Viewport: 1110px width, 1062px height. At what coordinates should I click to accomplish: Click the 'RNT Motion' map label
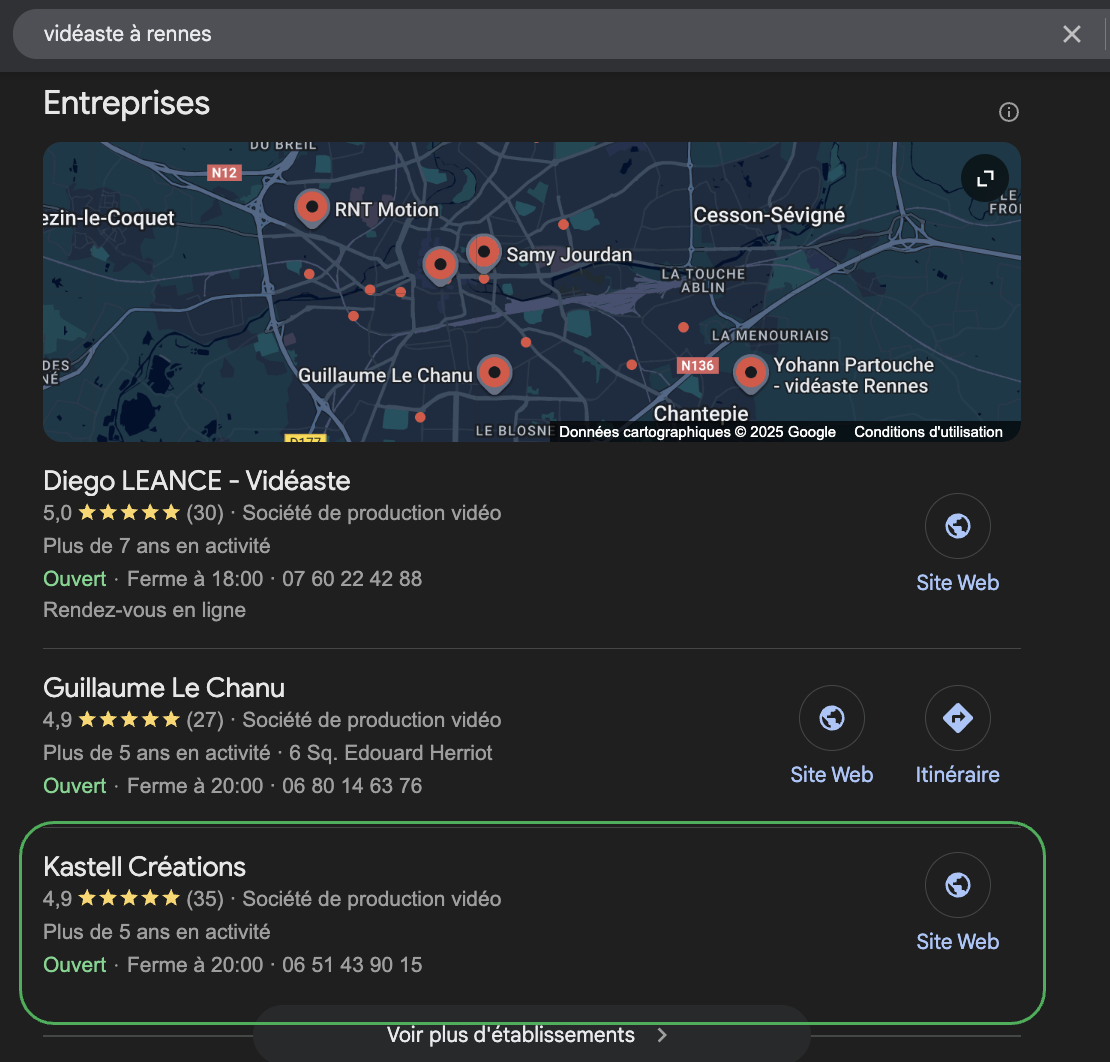(387, 210)
